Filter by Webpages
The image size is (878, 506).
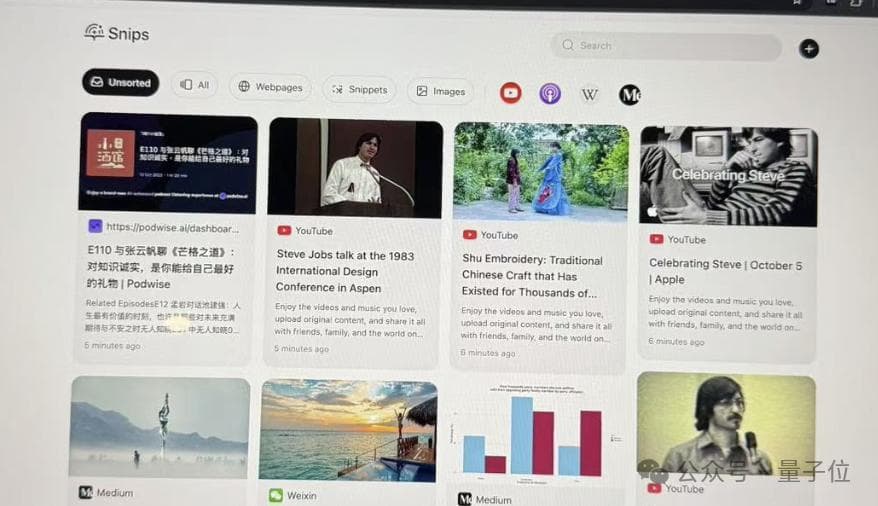tap(270, 87)
